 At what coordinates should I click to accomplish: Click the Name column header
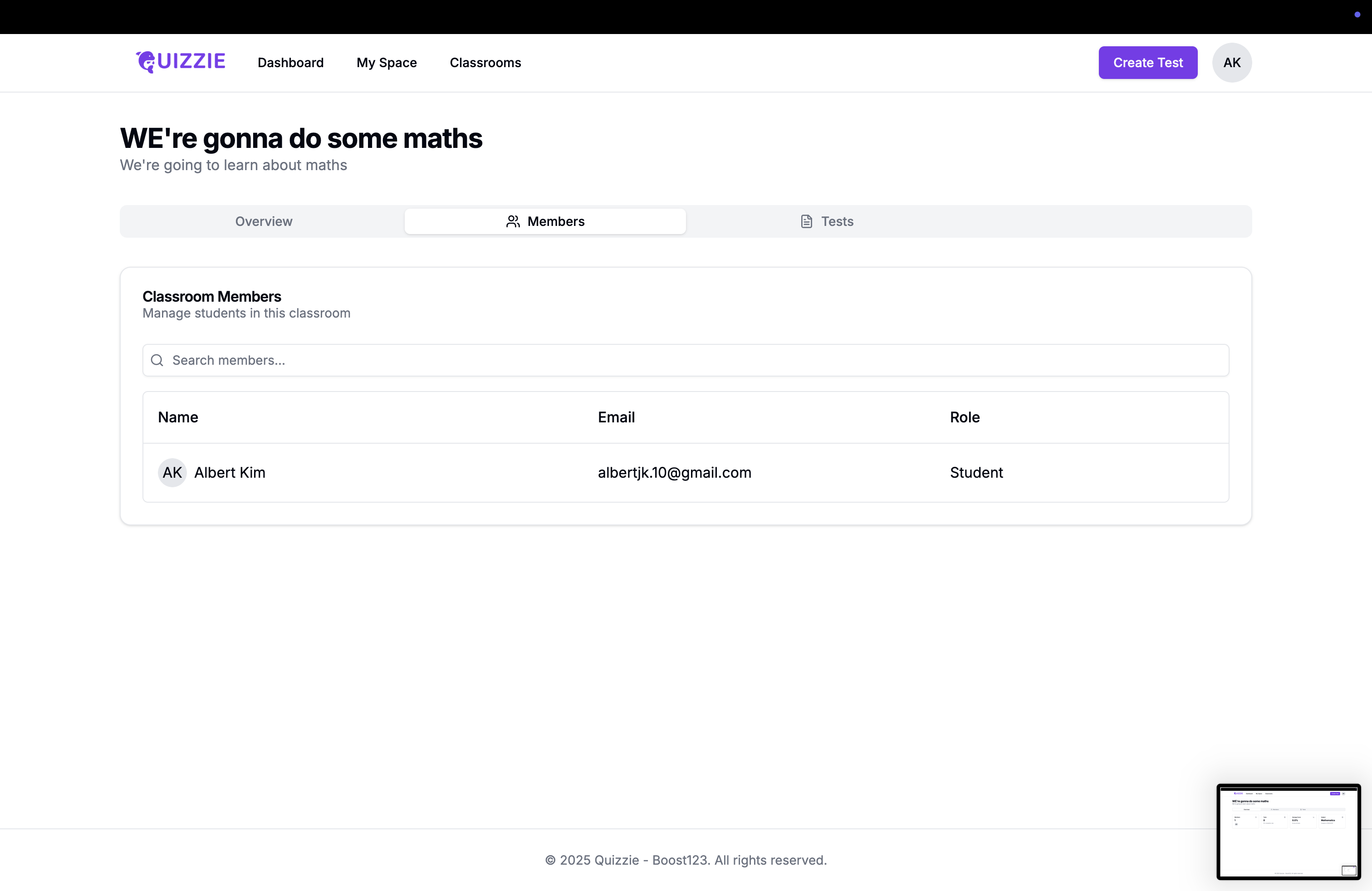(x=178, y=416)
